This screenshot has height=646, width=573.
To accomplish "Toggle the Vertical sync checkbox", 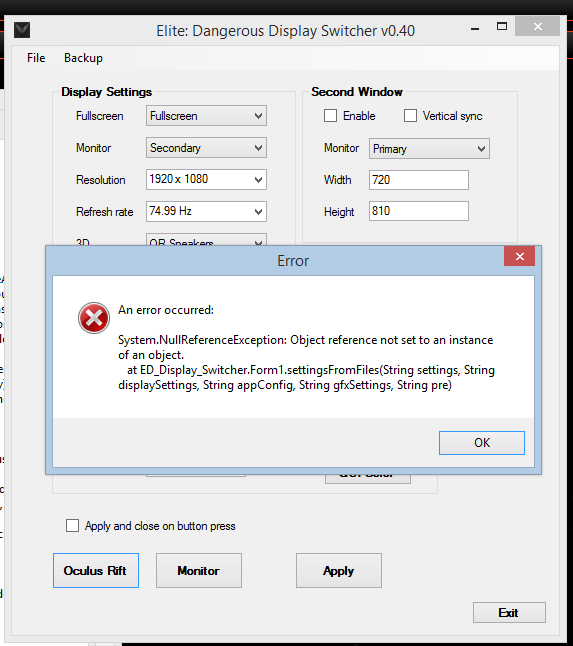I will (410, 116).
